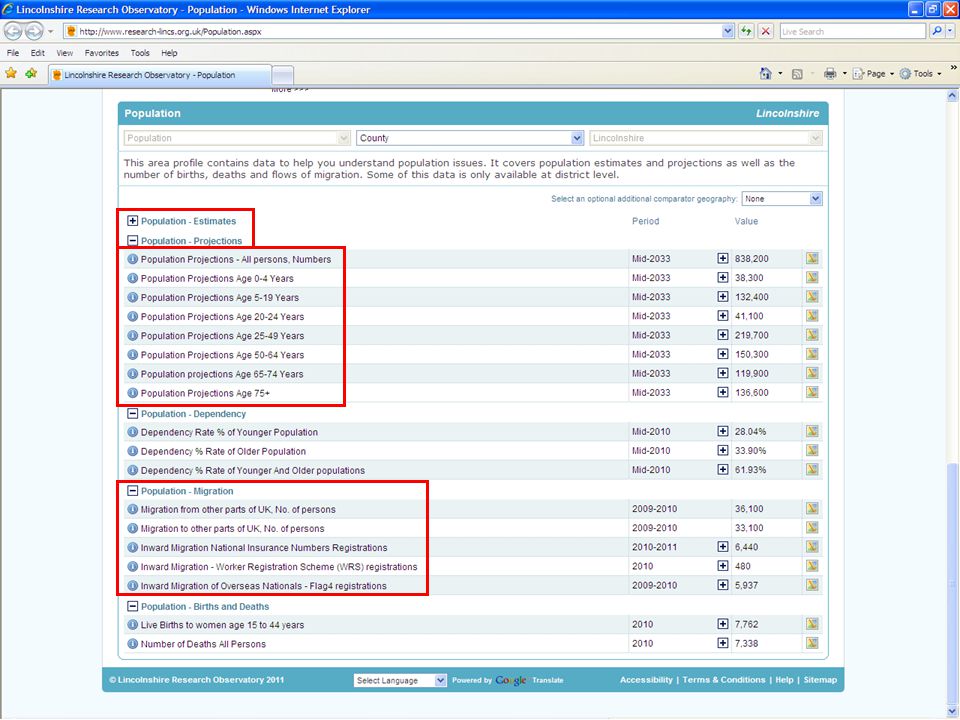Expand value details for 6,440 row
The height and width of the screenshot is (720, 960).
(x=723, y=547)
